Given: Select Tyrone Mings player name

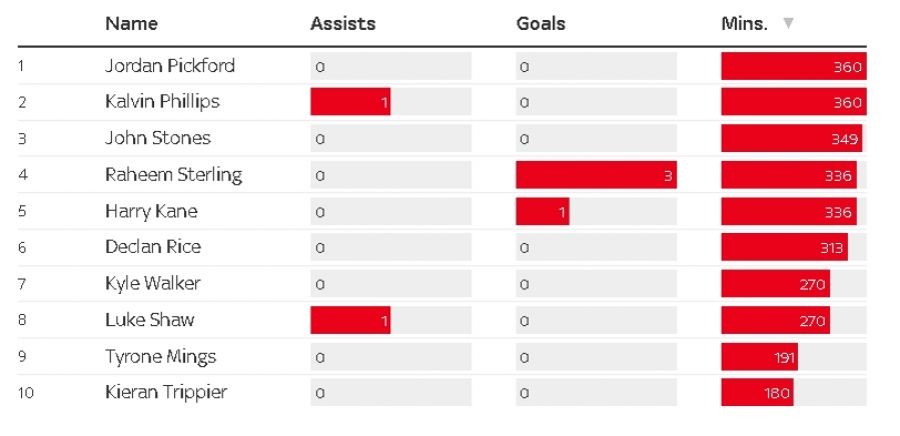Looking at the screenshot, I should click(x=160, y=356).
